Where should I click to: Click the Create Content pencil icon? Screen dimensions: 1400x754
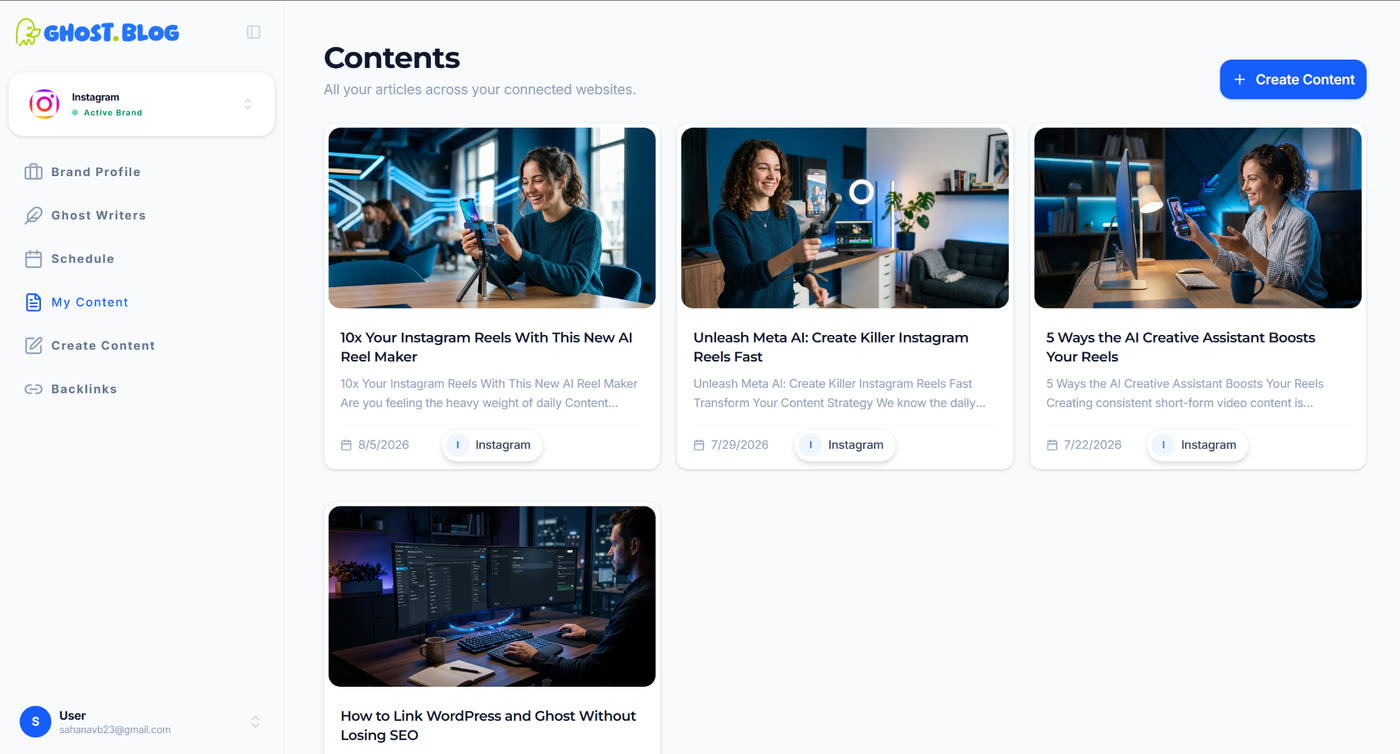pyautogui.click(x=33, y=345)
